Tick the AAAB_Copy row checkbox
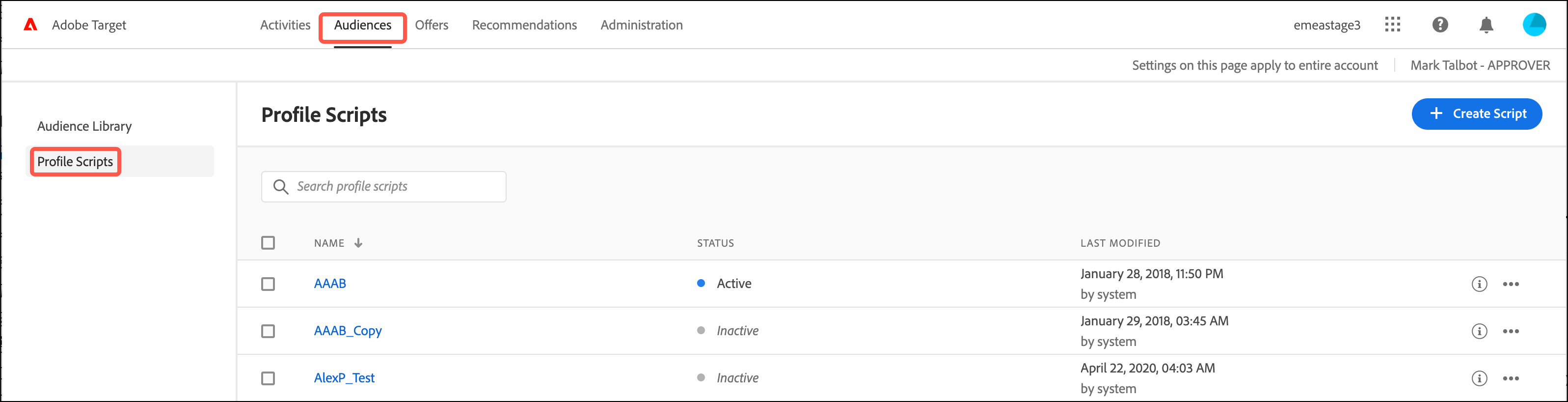This screenshot has height=402, width=1568. click(x=268, y=331)
